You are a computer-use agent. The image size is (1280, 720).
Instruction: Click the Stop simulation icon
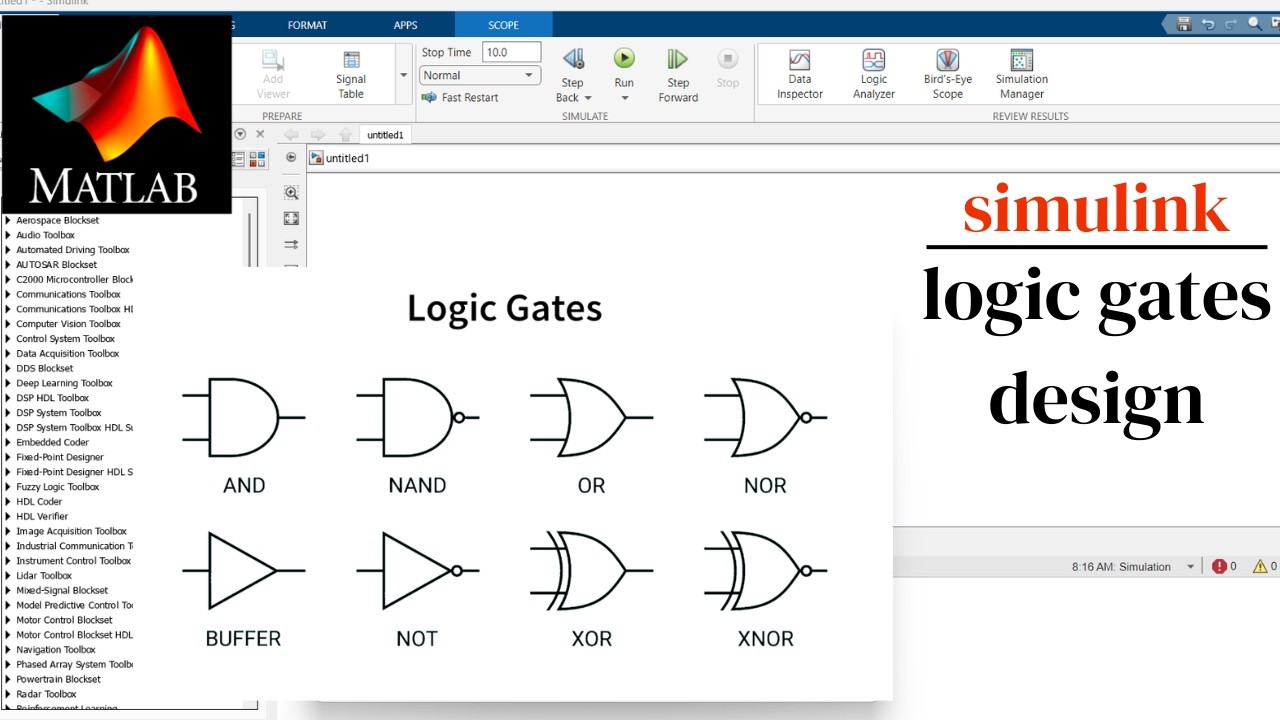pyautogui.click(x=728, y=59)
